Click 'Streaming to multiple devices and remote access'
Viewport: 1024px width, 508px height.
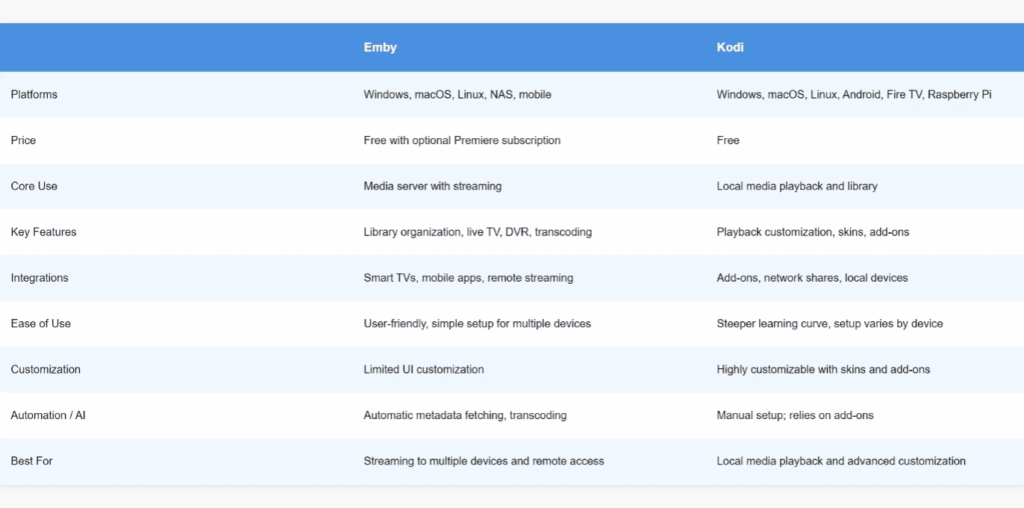(x=483, y=460)
